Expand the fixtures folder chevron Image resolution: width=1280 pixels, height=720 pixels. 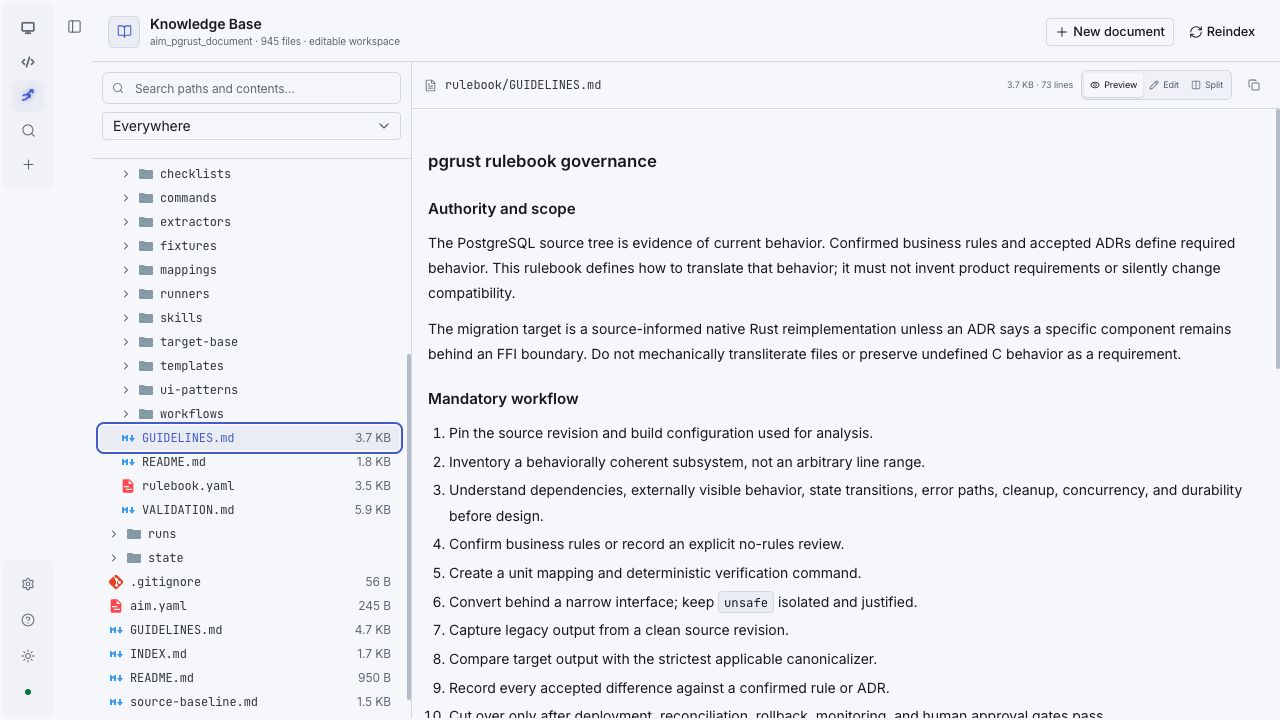[x=126, y=246]
